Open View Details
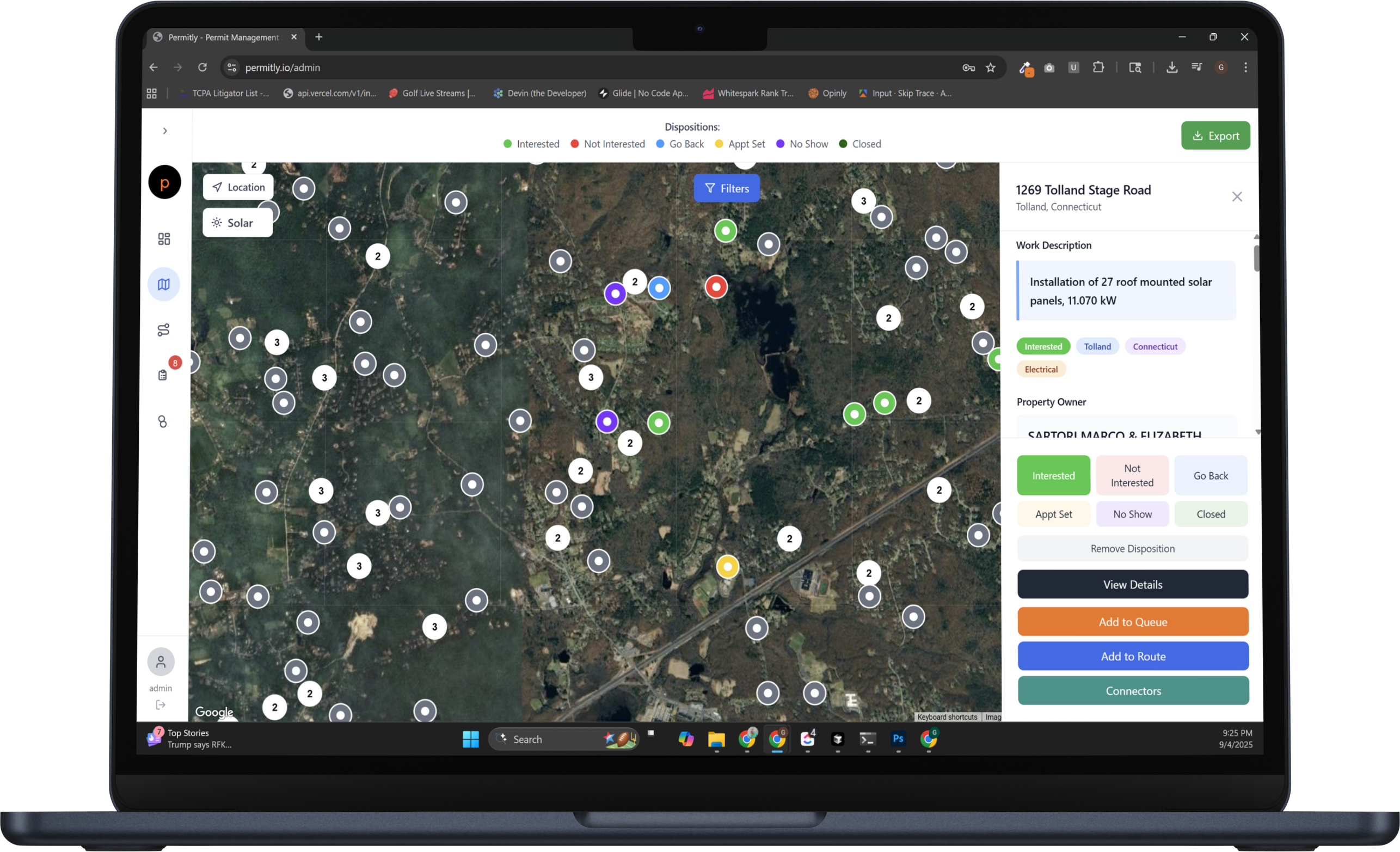 [1132, 584]
